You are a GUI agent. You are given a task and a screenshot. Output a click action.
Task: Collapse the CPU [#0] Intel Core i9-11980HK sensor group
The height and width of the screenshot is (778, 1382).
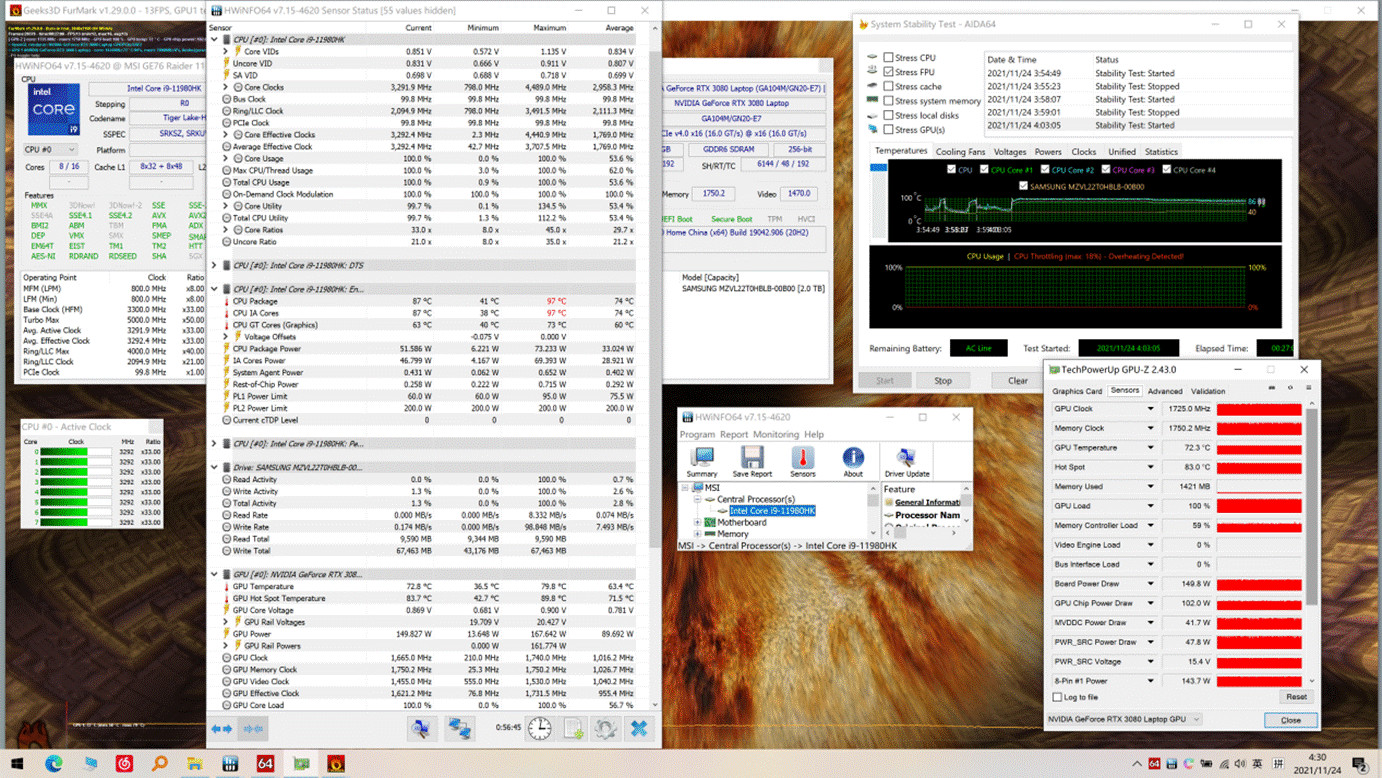(214, 39)
